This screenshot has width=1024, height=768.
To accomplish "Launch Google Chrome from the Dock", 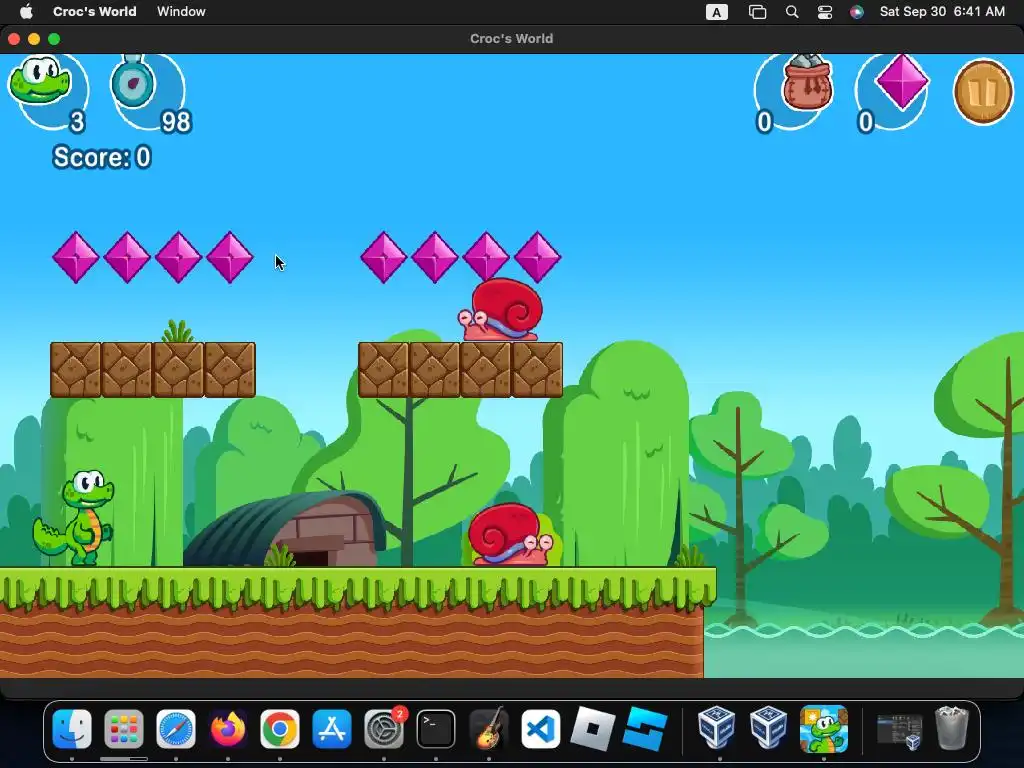I will click(x=280, y=728).
